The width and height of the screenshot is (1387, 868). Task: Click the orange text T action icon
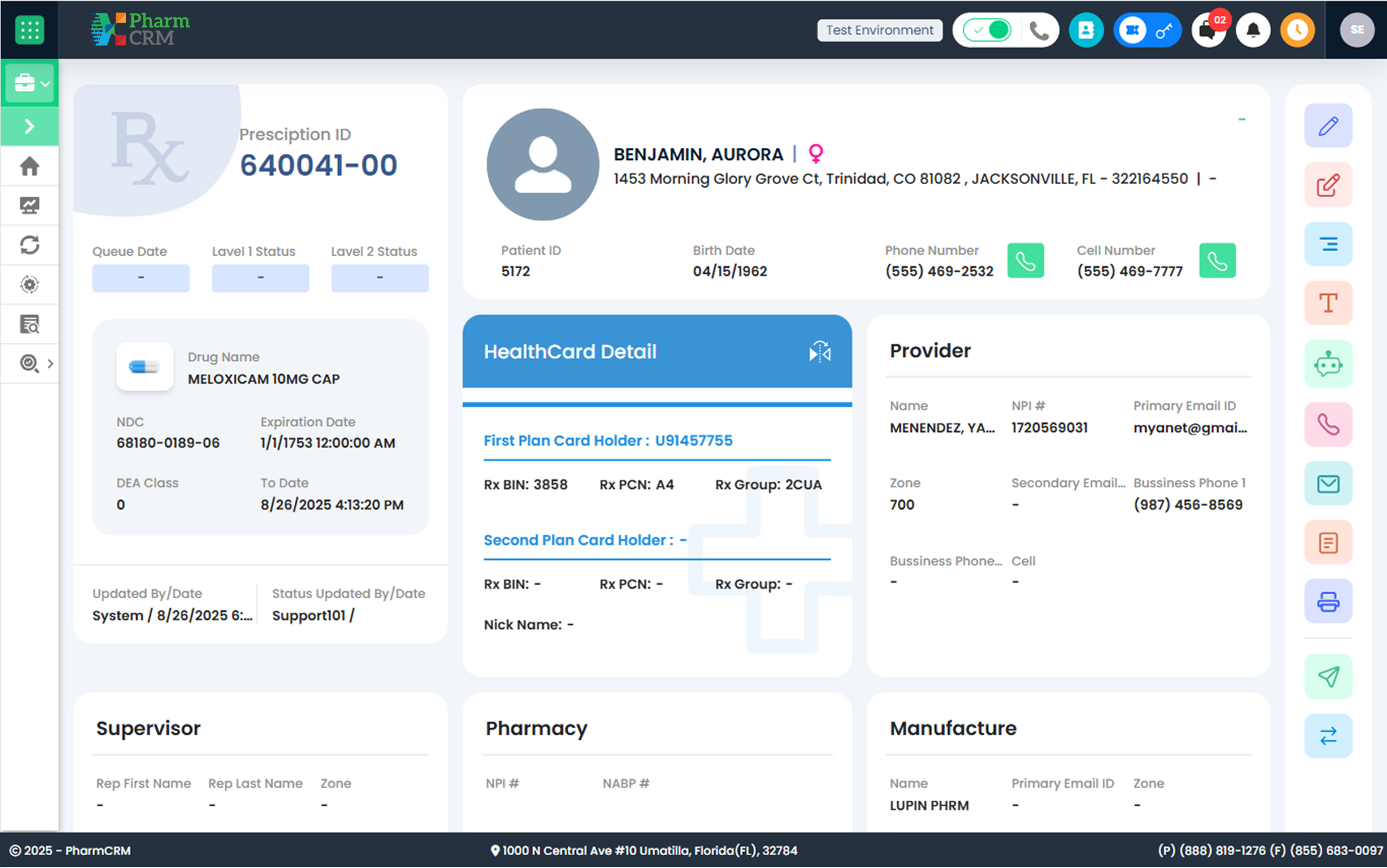1328,303
